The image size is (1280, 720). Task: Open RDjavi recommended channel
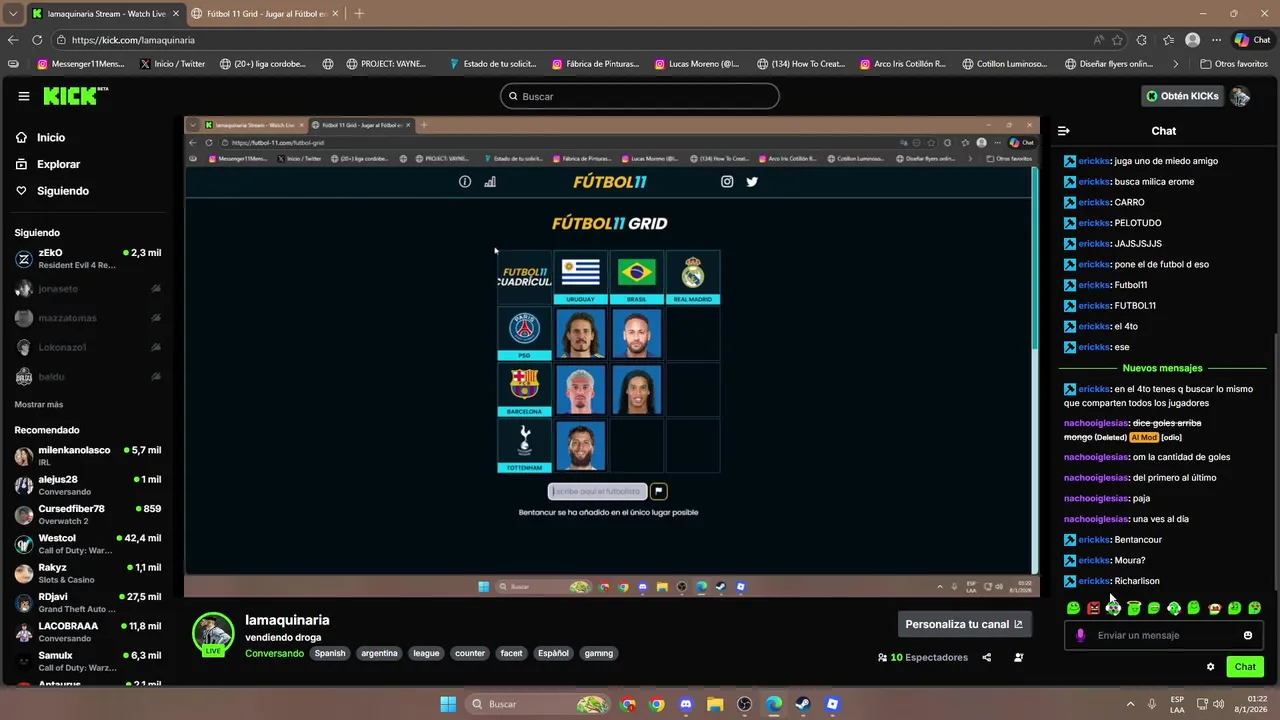(88, 603)
